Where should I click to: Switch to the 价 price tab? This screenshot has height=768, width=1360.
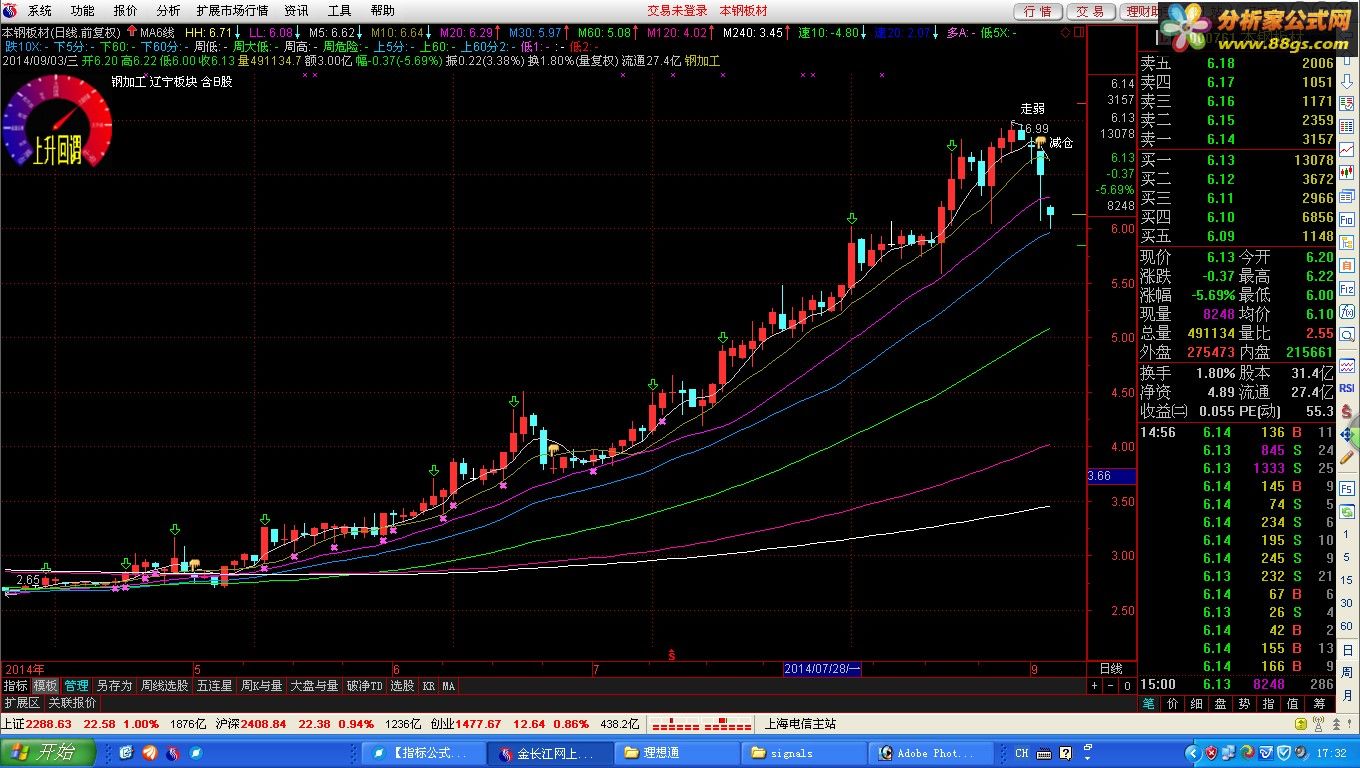point(1173,704)
